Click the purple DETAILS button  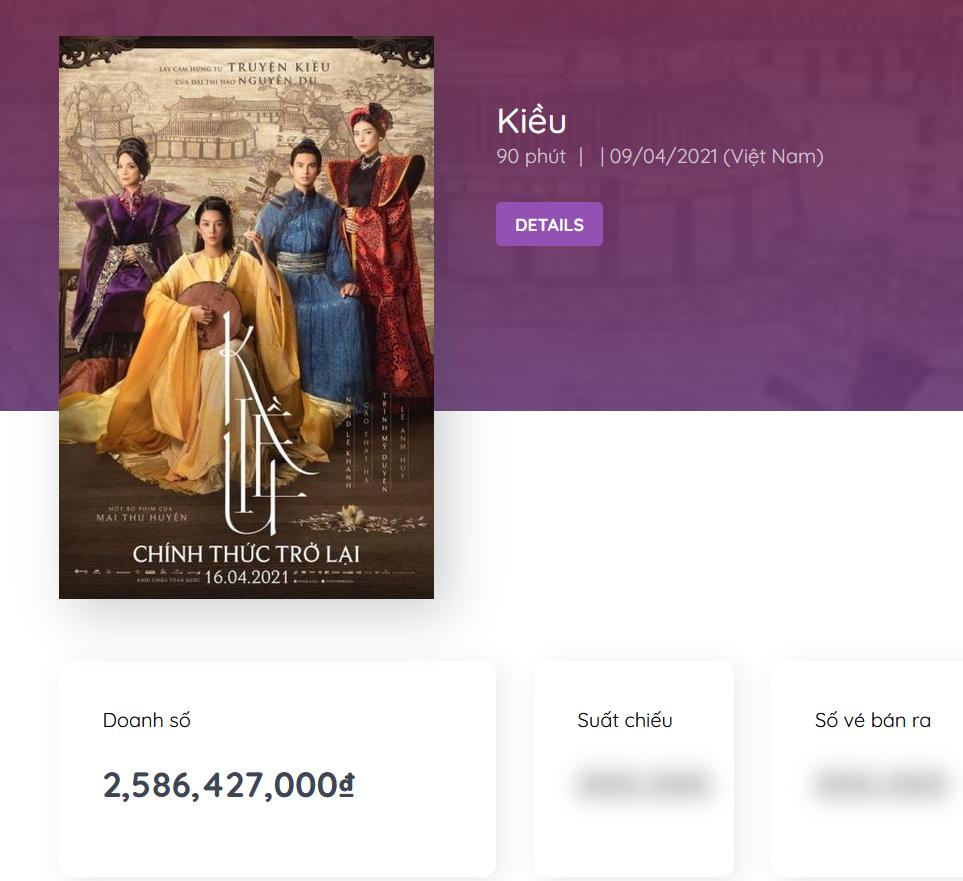click(x=549, y=224)
